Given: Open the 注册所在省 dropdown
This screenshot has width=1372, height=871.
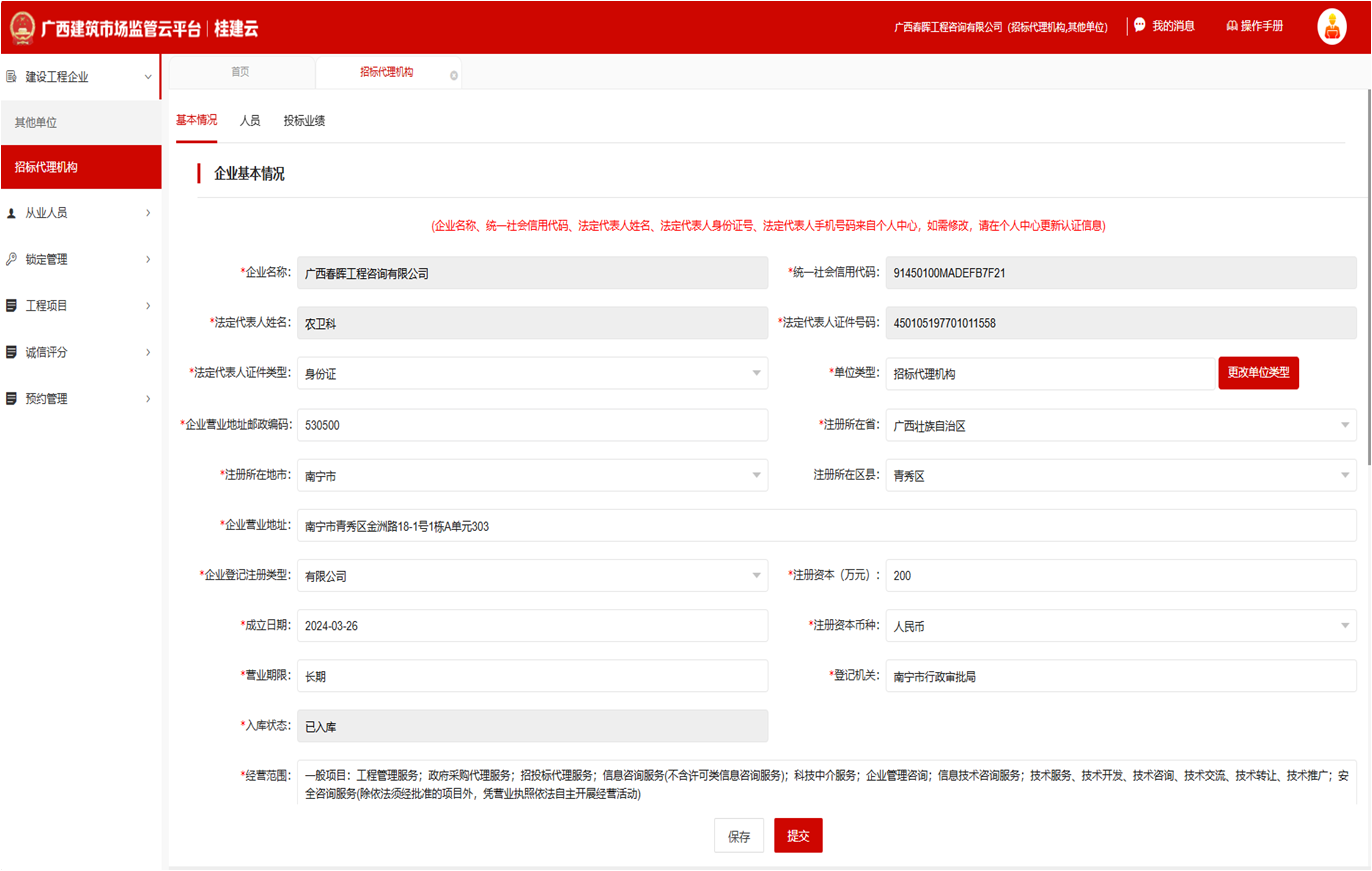Looking at the screenshot, I should [1345, 425].
